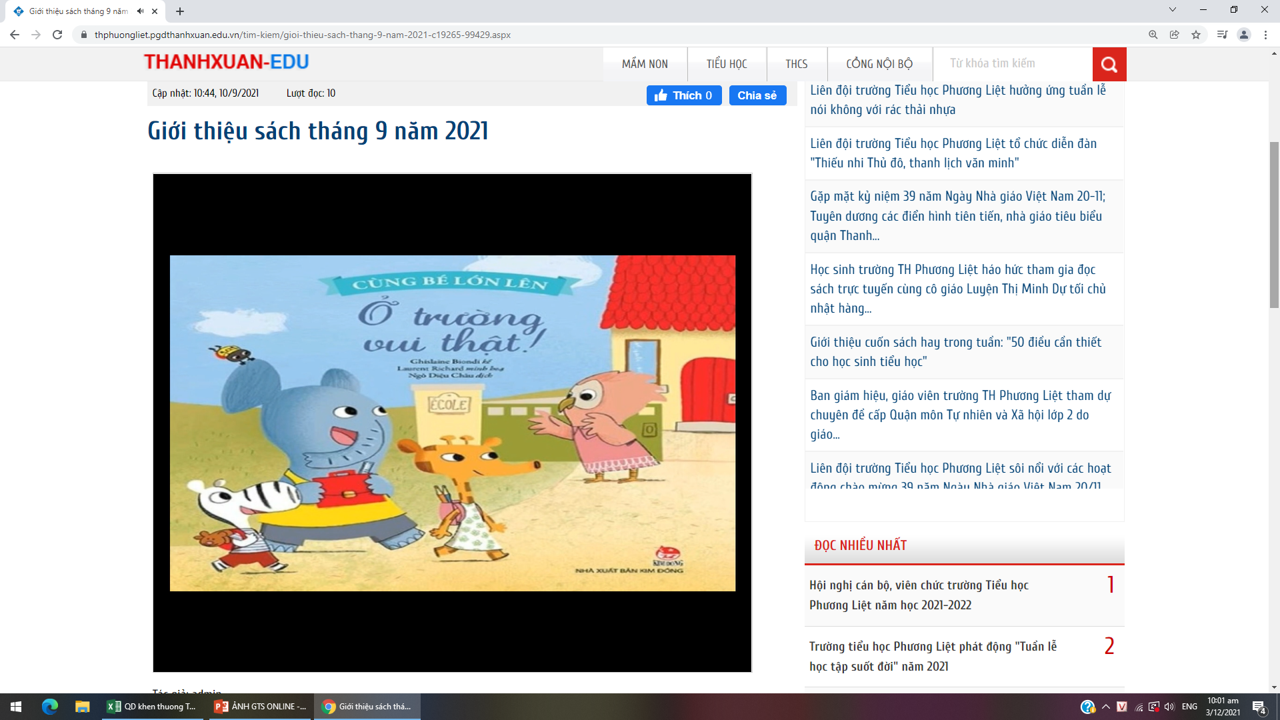1280x720 pixels.
Task: Open the Windows Start menu
Action: 16,707
